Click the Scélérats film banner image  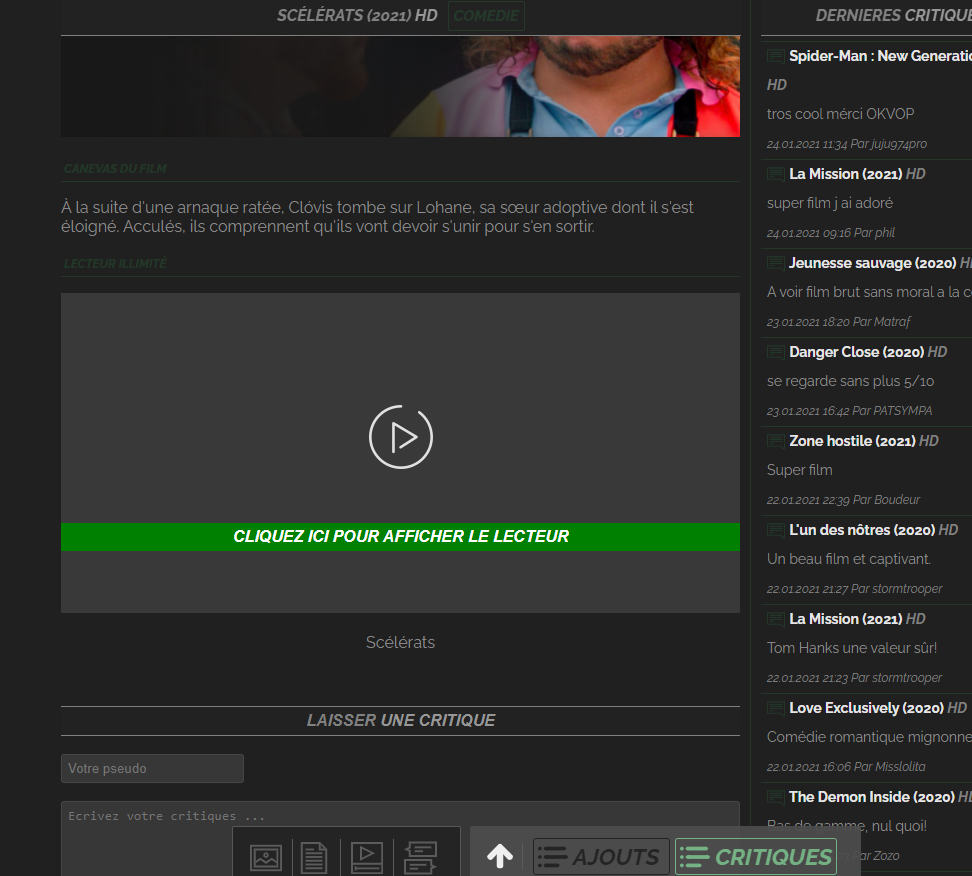pyautogui.click(x=400, y=86)
